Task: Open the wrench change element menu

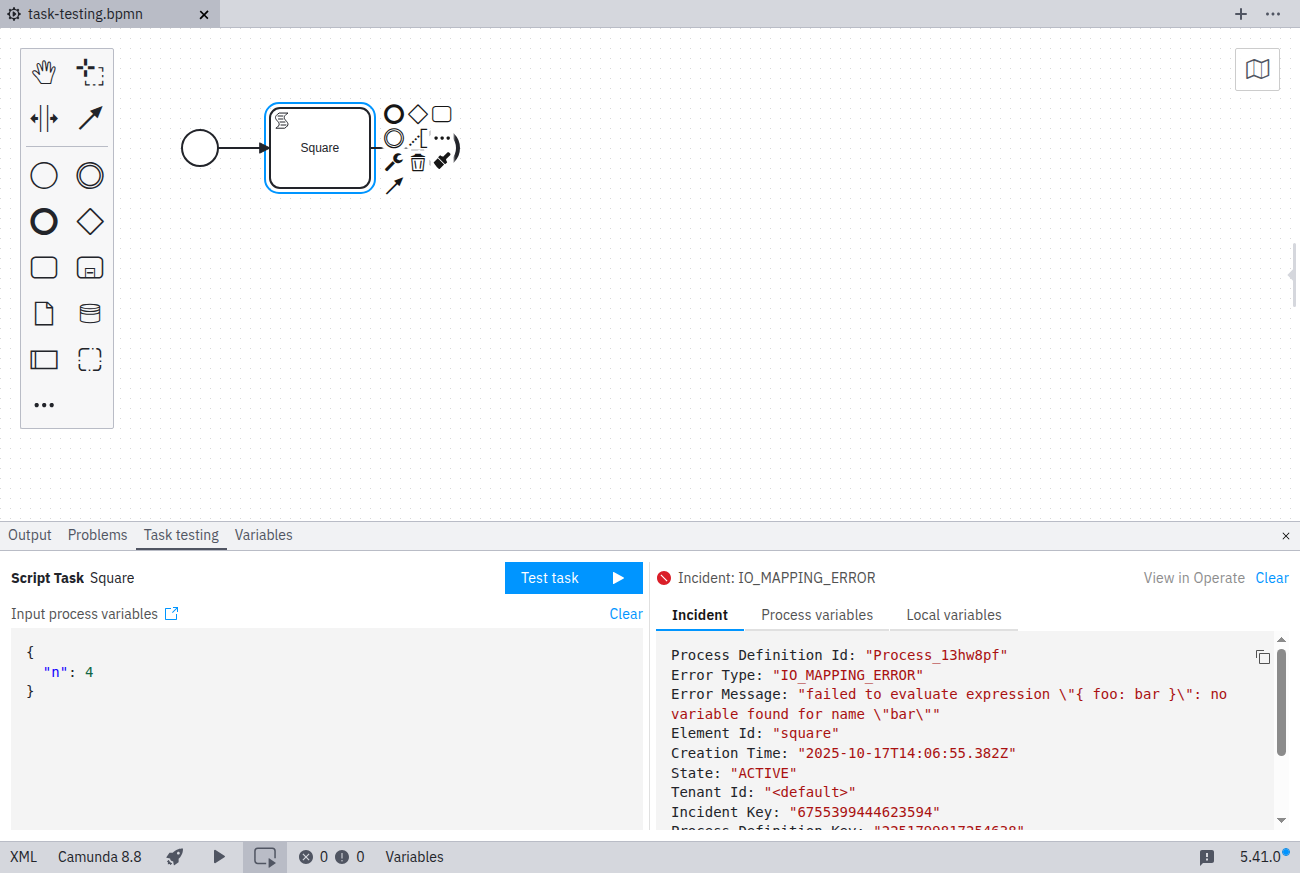Action: coord(394,162)
